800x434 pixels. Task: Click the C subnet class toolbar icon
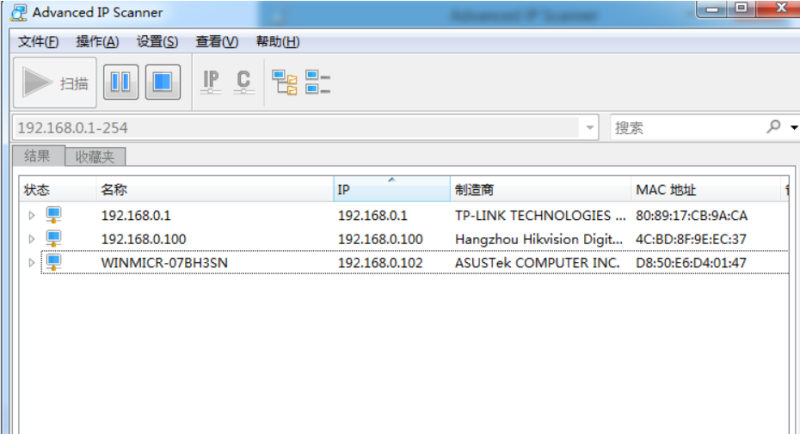[x=243, y=83]
